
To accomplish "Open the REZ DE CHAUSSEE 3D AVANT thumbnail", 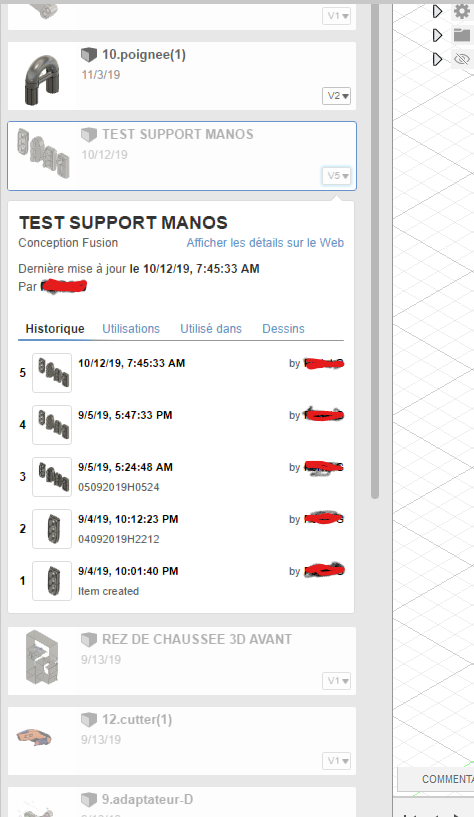I will coord(42,657).
